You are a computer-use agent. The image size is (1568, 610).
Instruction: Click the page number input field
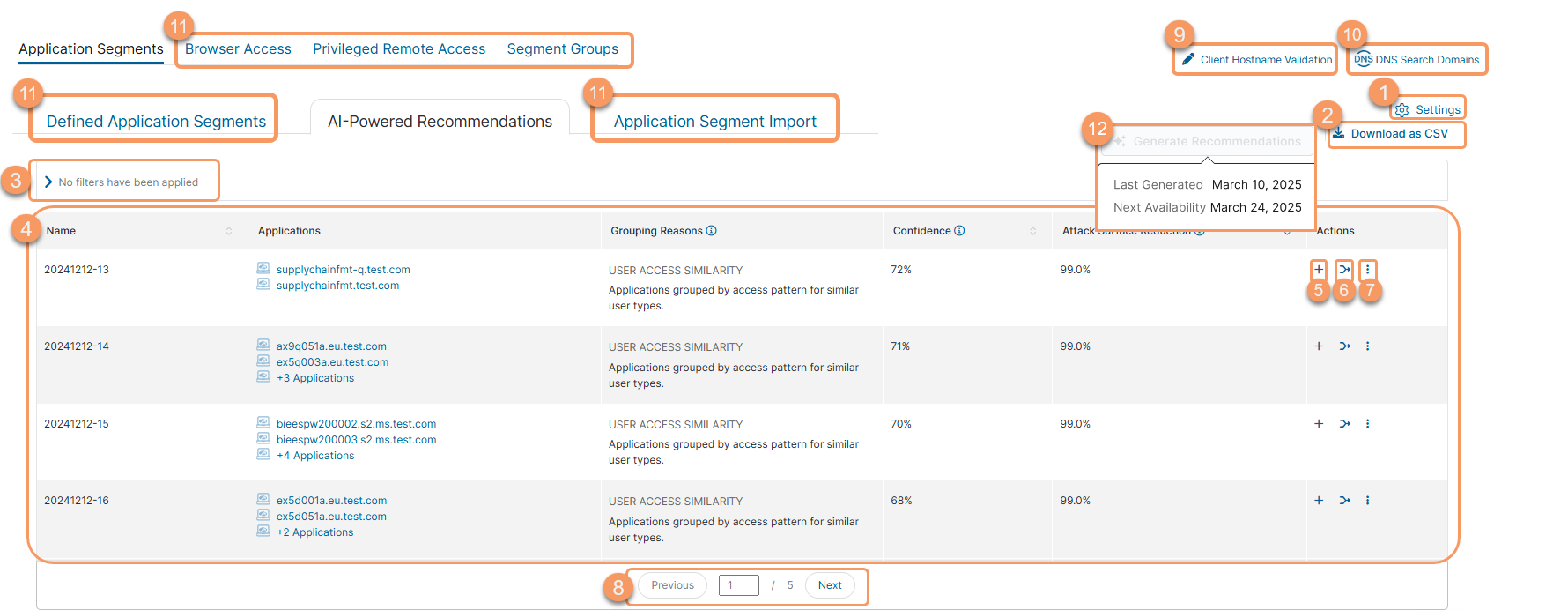738,585
